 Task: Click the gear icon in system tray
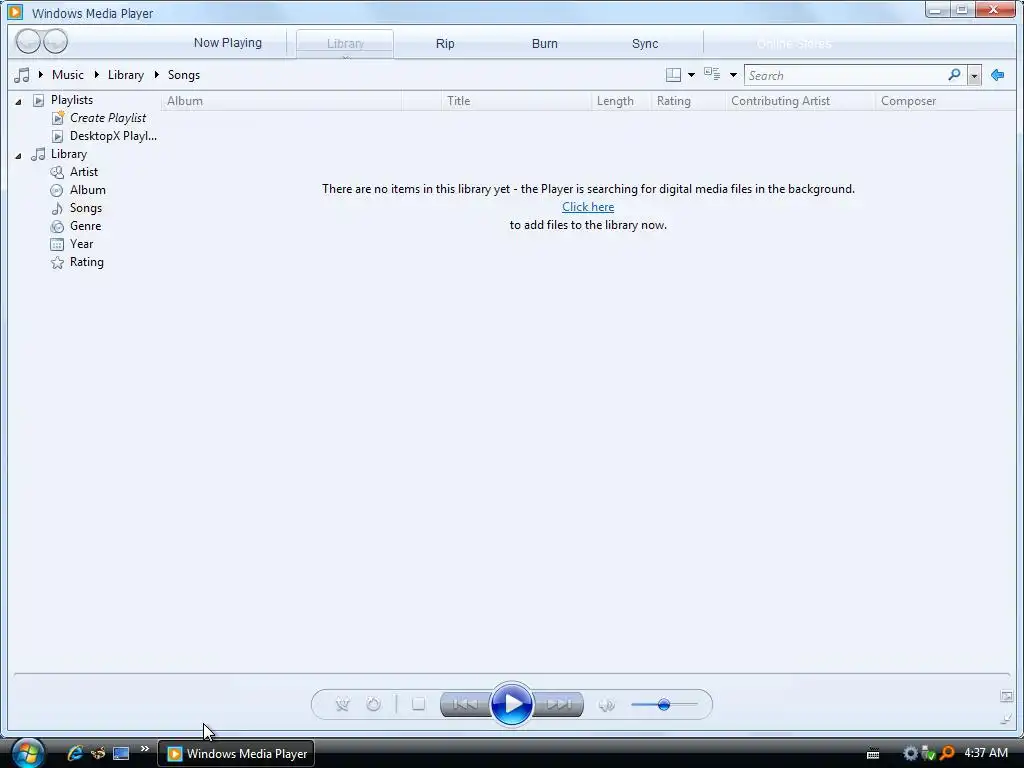coord(910,753)
